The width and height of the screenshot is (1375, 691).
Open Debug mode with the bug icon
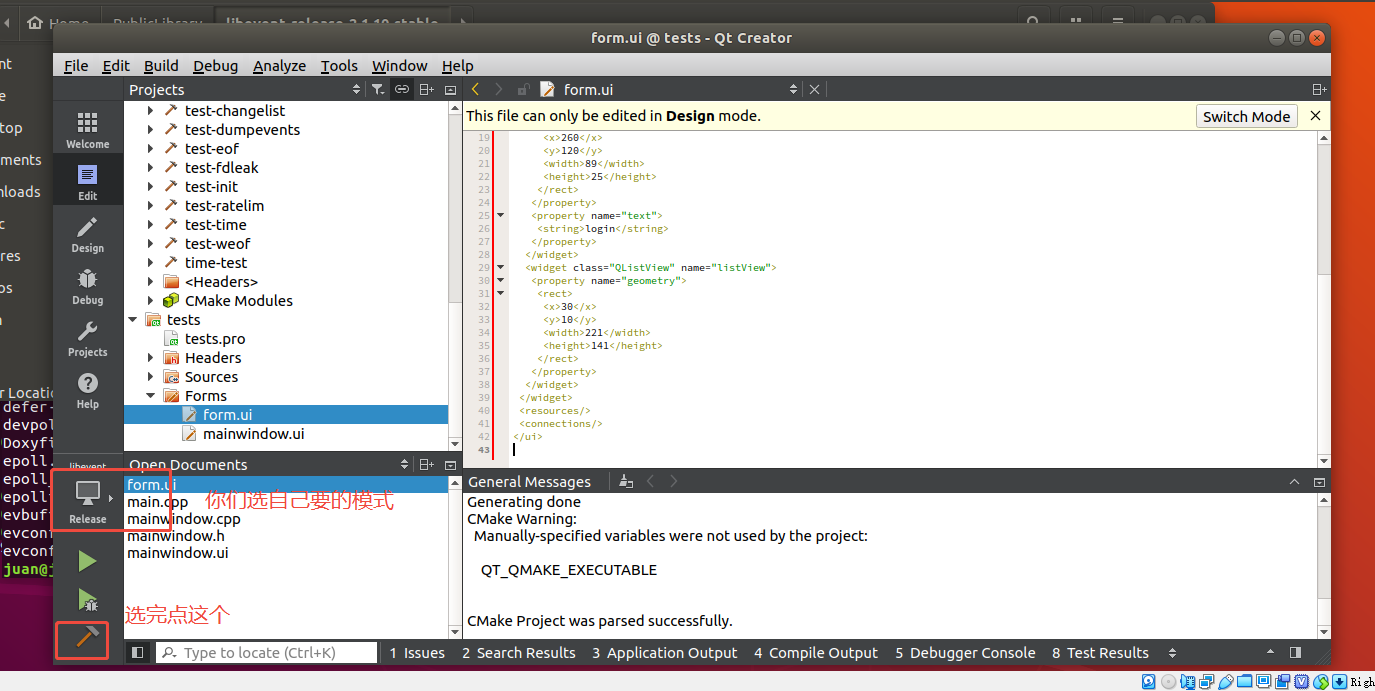click(x=87, y=286)
